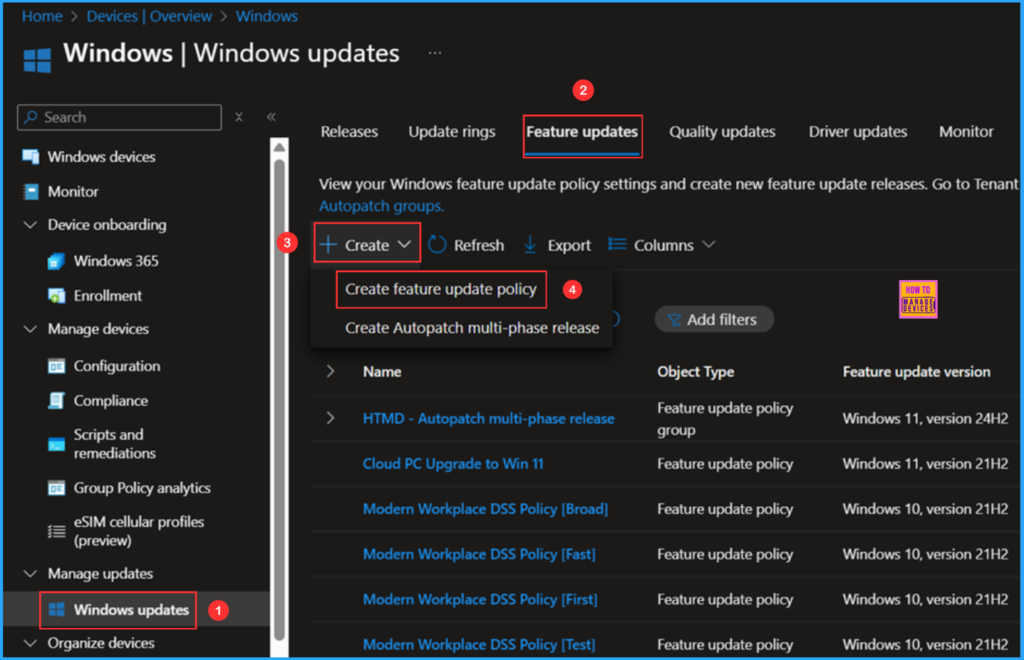Open the Columns dropdown

point(662,245)
